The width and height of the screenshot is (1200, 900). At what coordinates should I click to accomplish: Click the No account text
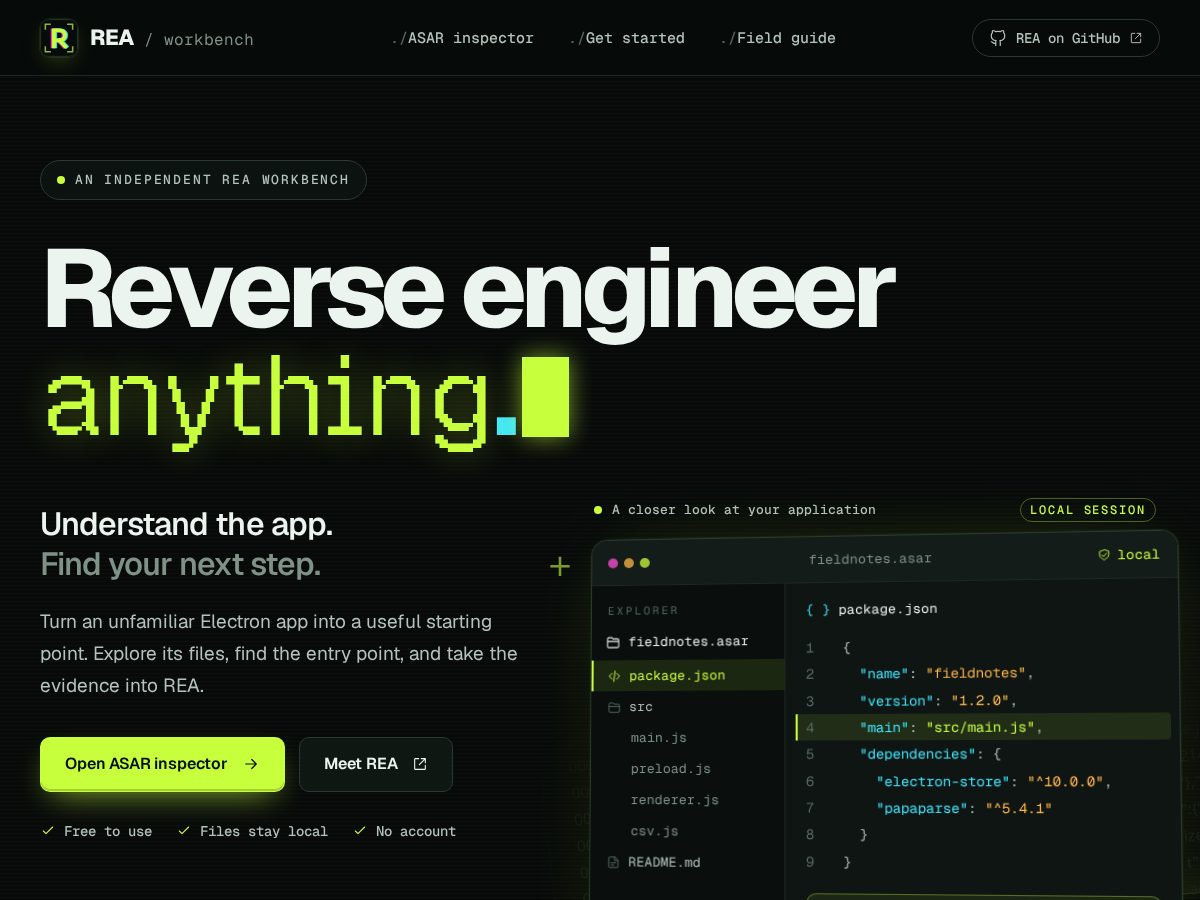click(x=416, y=831)
